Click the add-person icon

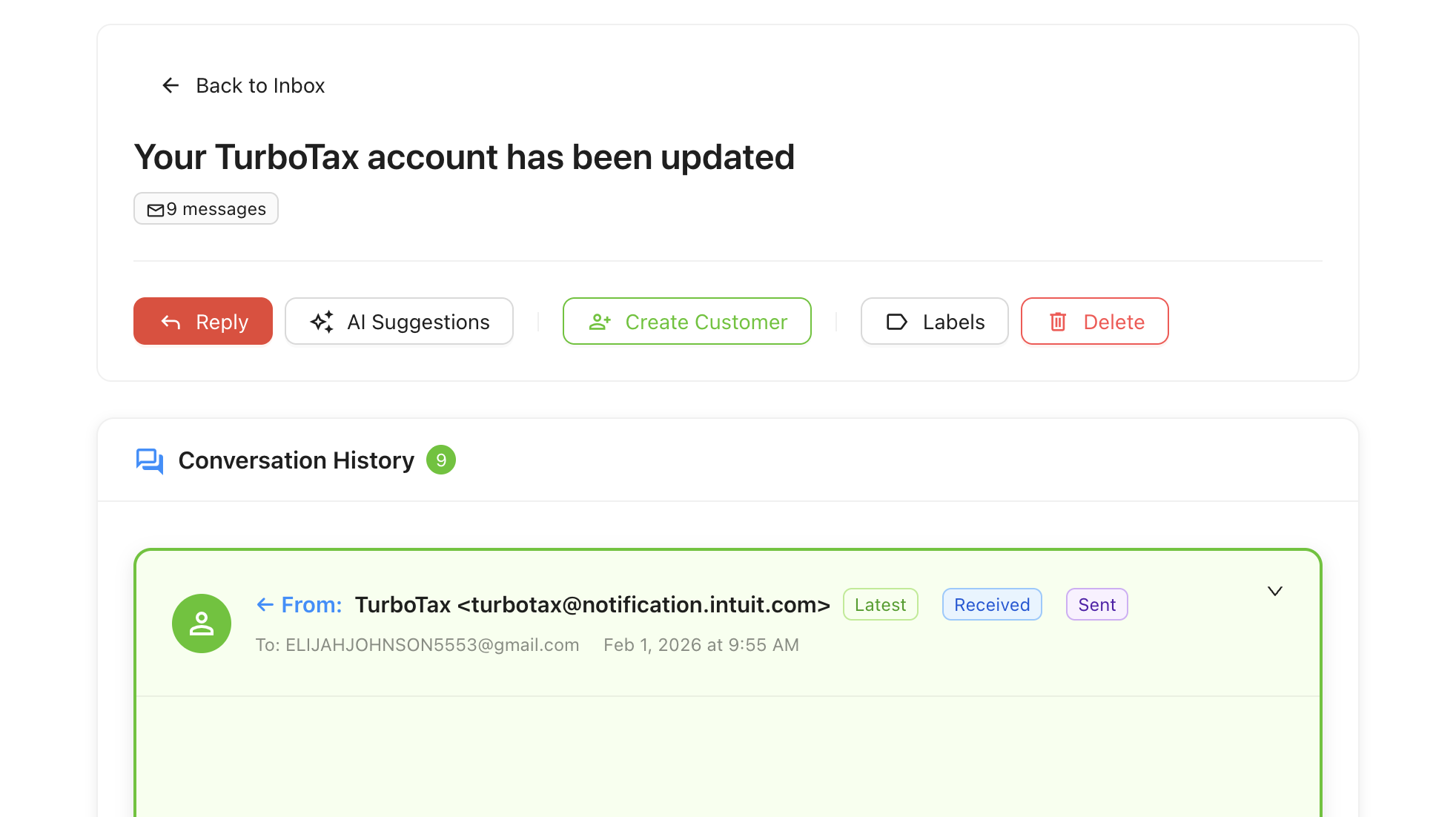[600, 322]
